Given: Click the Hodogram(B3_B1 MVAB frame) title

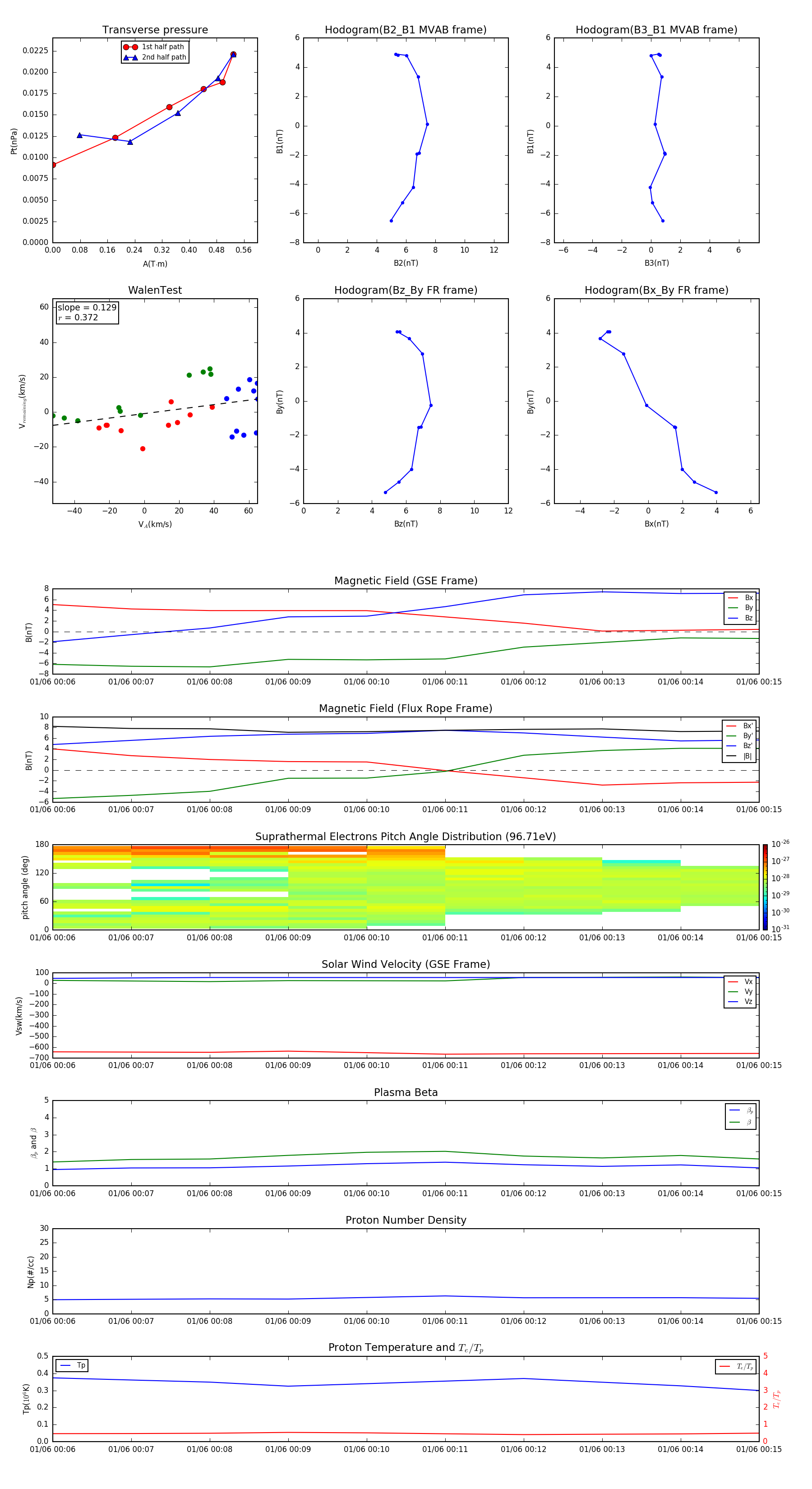Looking at the screenshot, I should [x=656, y=30].
